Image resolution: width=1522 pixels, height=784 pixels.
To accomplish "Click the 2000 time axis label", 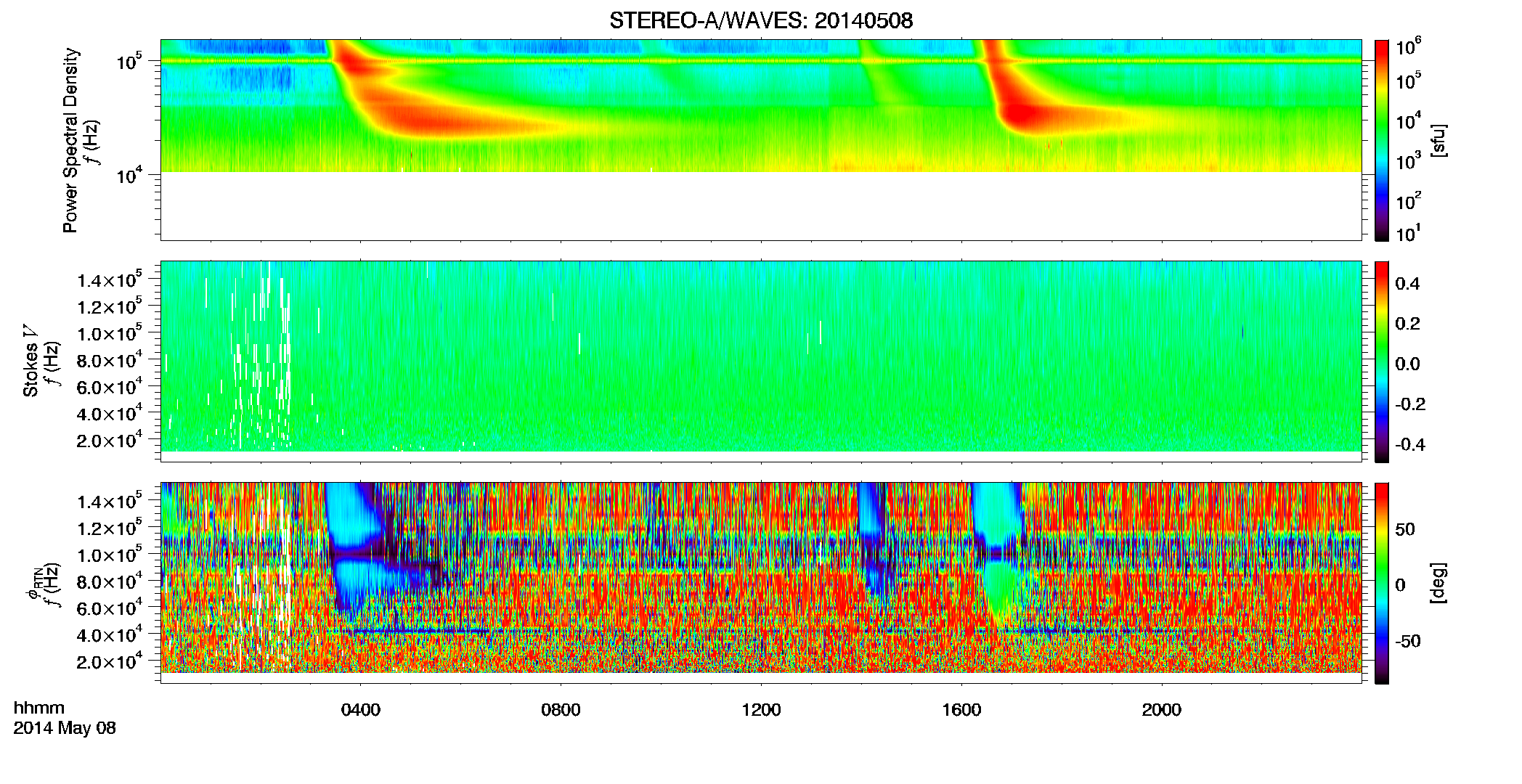I will (x=1162, y=709).
